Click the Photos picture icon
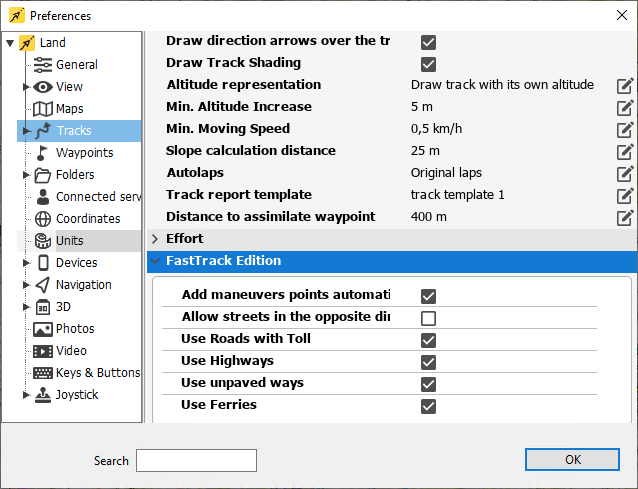638x489 pixels. coord(43,329)
